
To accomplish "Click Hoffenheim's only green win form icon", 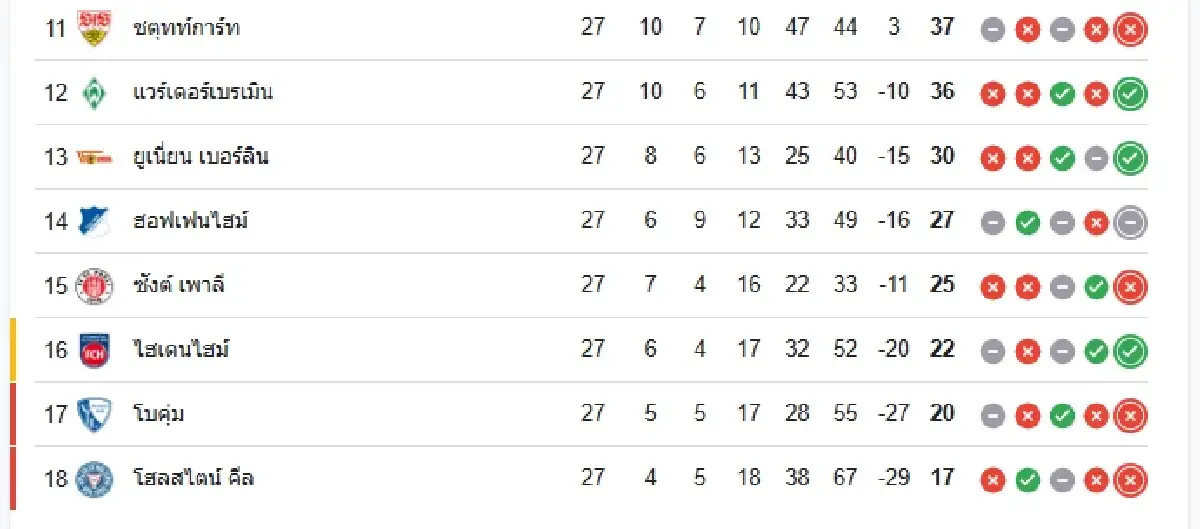I will pyautogui.click(x=1027, y=222).
